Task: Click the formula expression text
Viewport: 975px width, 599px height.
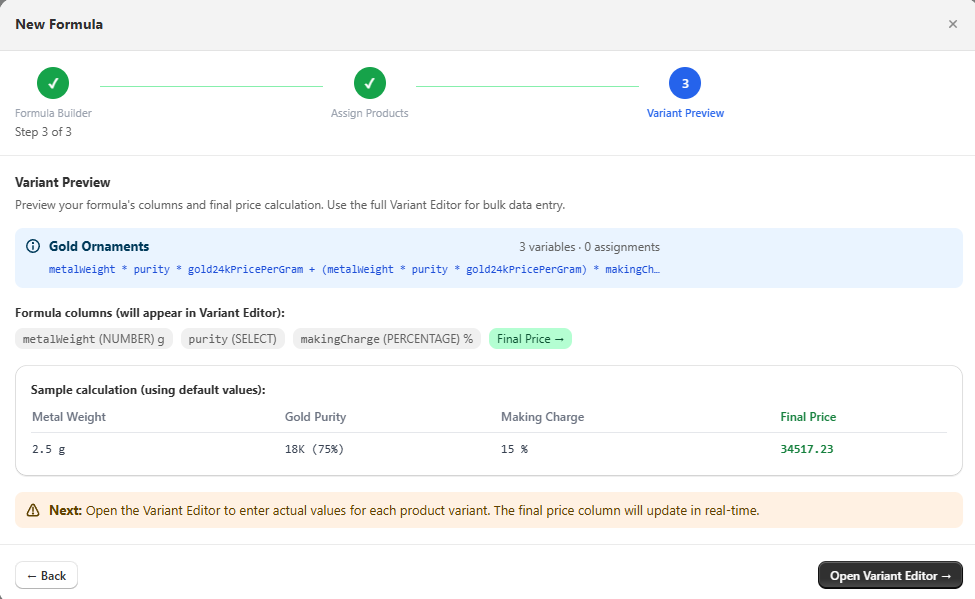Action: 354,269
